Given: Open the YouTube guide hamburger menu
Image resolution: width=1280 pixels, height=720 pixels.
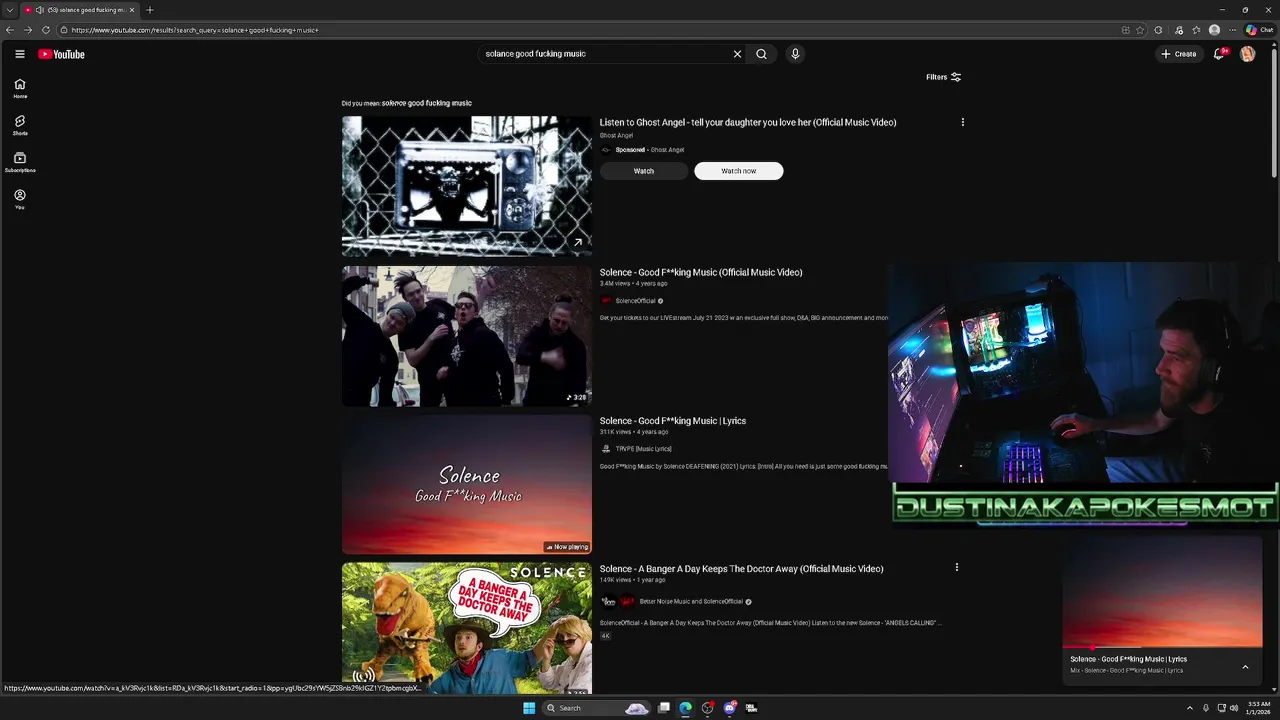Looking at the screenshot, I should click(19, 54).
